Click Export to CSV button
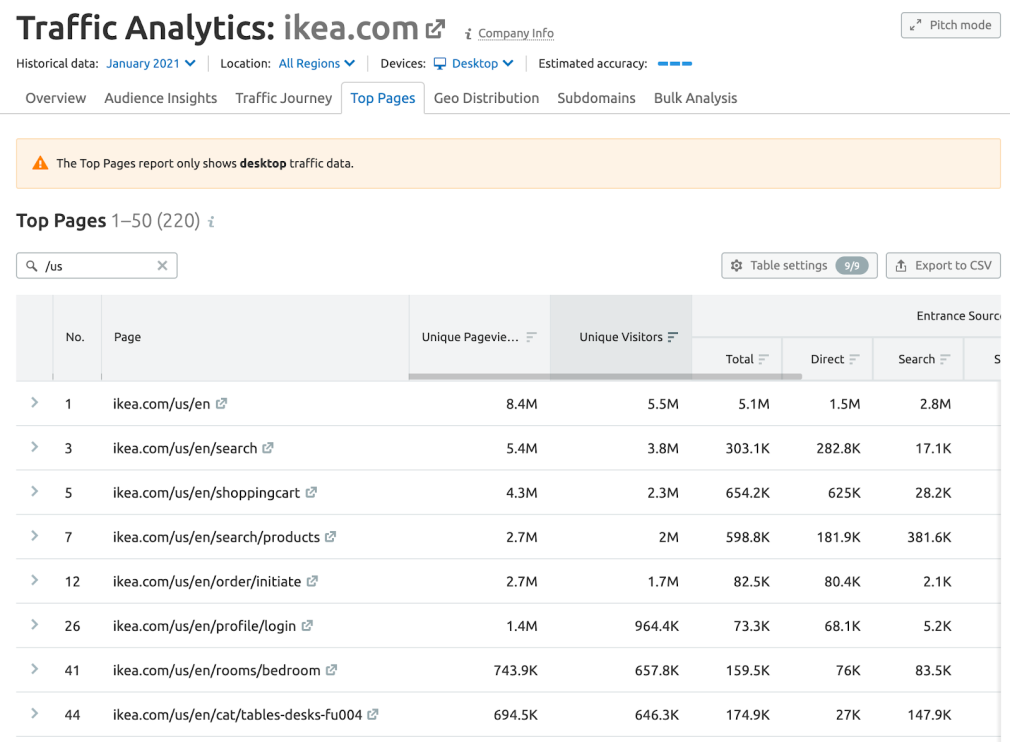The height and width of the screenshot is (742, 1010). coord(943,265)
